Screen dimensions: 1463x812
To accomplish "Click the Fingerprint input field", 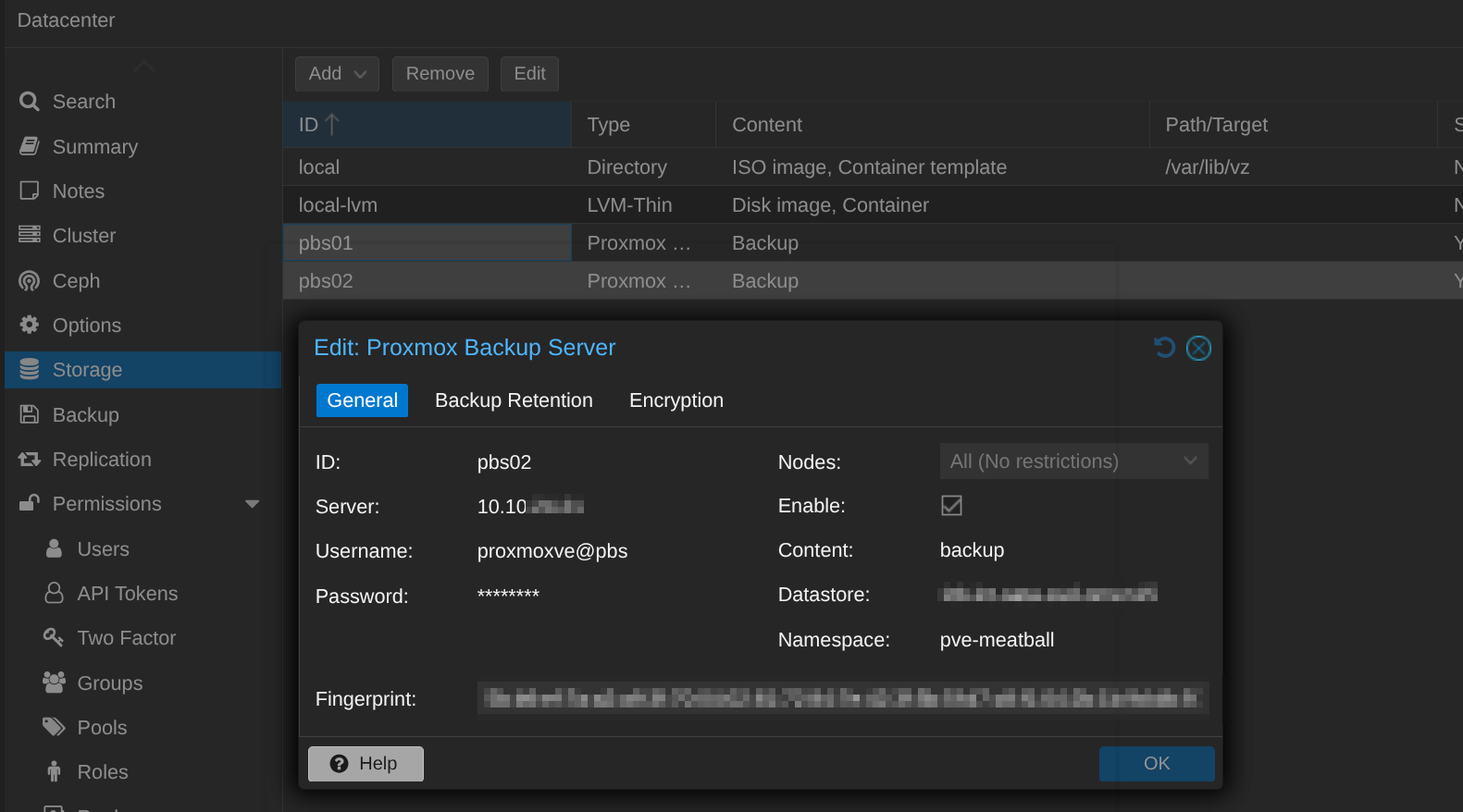I will (842, 698).
